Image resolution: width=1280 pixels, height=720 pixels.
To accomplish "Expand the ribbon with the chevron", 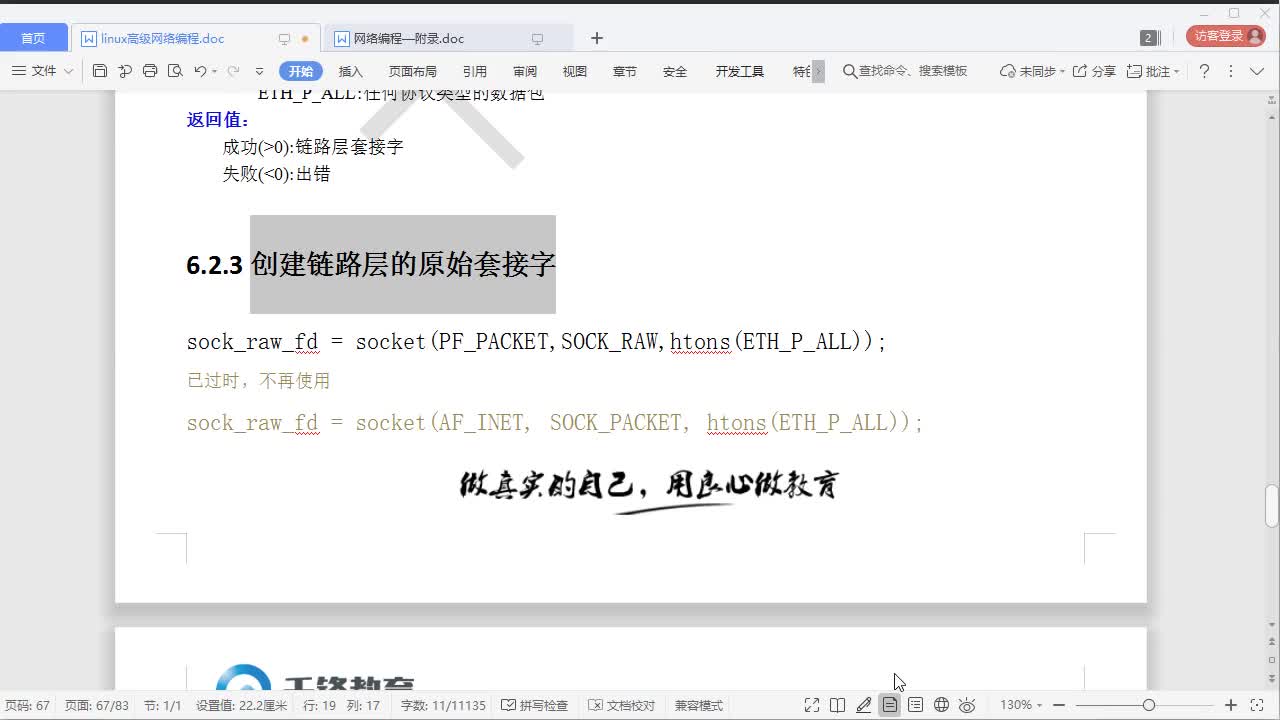I will click(1258, 71).
